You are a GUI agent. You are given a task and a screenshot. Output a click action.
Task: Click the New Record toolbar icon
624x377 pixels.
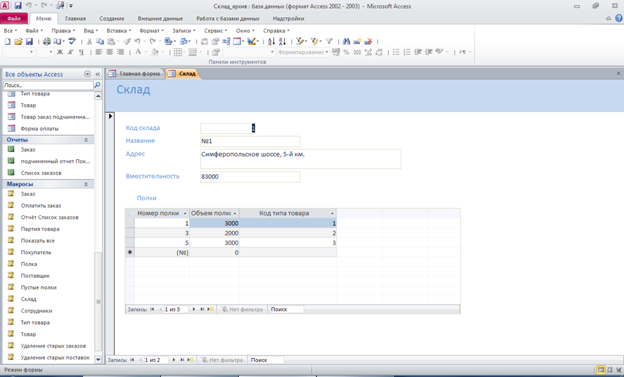357,41
